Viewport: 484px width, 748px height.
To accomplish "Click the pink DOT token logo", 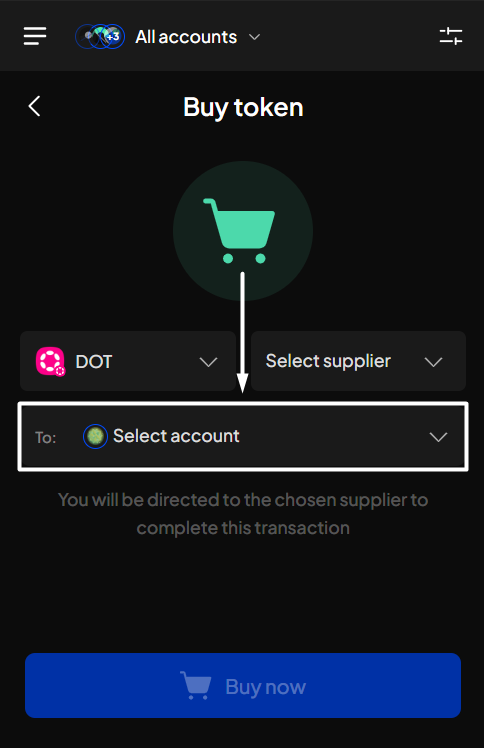I will (x=50, y=361).
